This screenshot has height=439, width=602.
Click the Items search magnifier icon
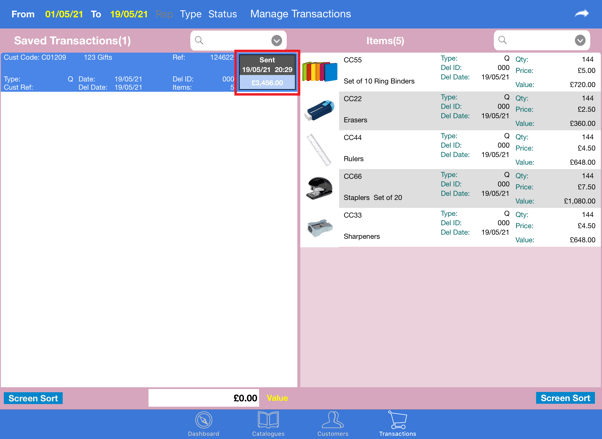coord(503,41)
